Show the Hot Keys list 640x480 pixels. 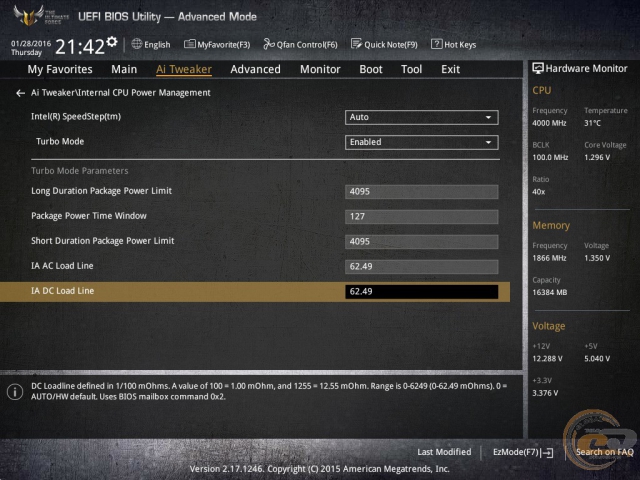(x=453, y=44)
